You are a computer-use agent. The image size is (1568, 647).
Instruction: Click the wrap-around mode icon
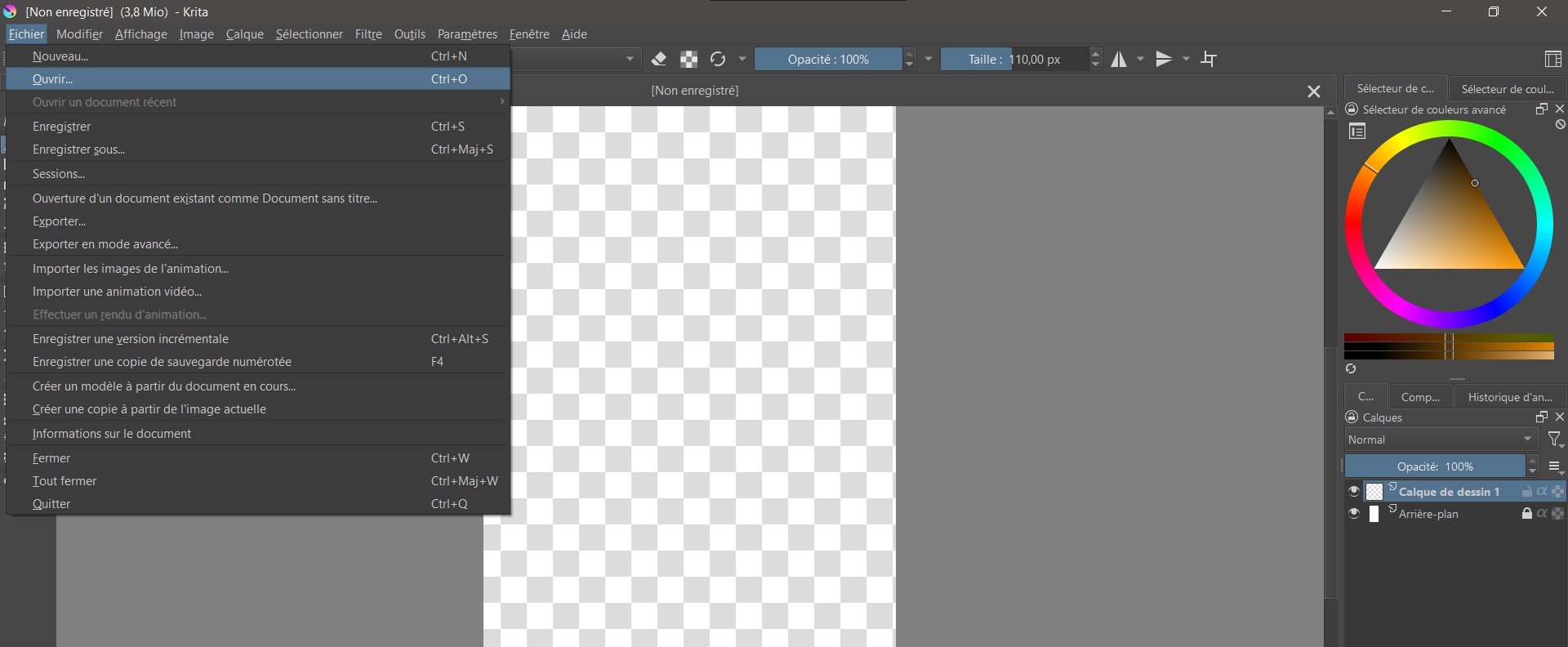(1209, 59)
